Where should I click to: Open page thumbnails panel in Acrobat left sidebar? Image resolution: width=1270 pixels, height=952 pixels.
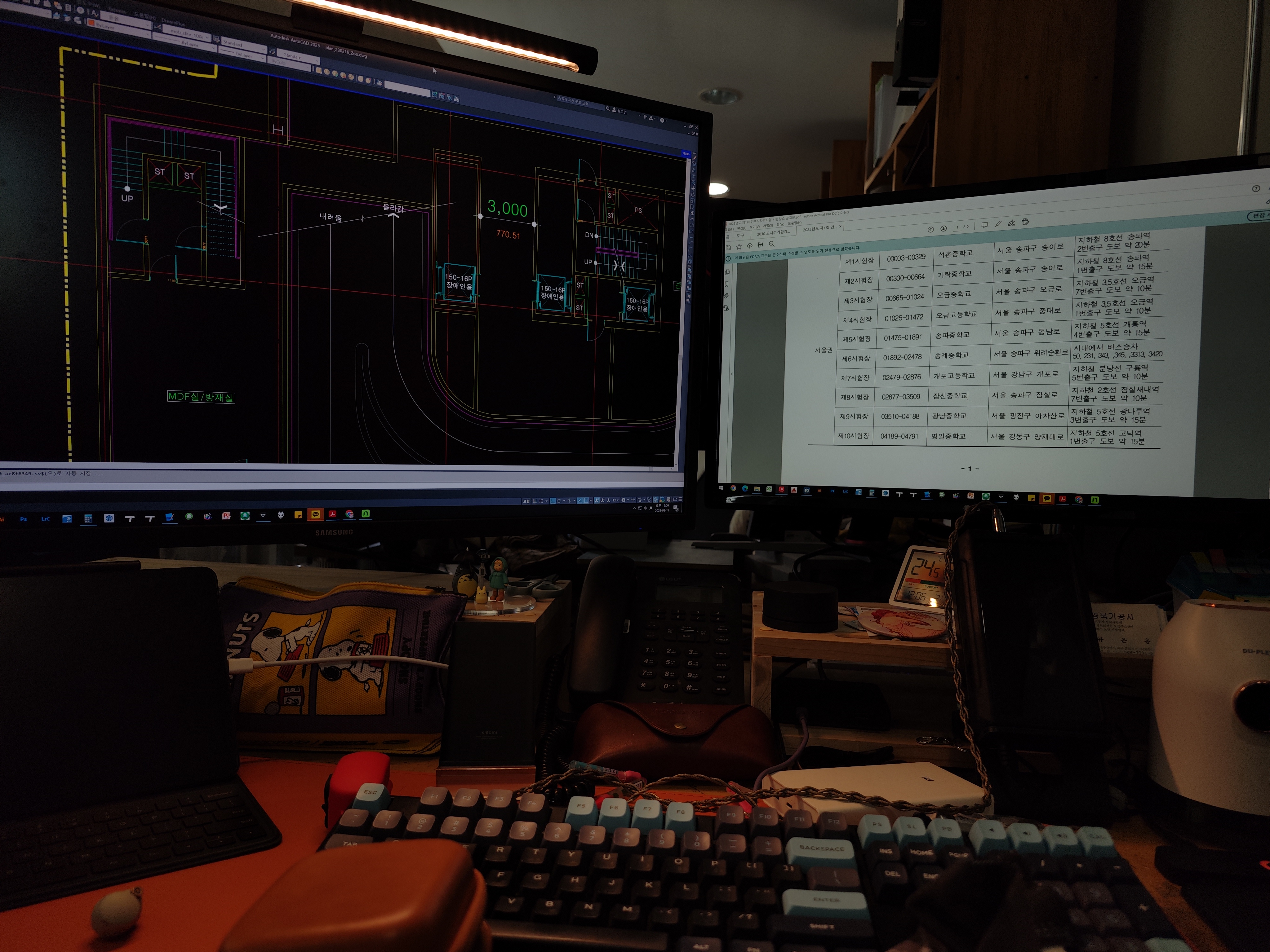727,273
